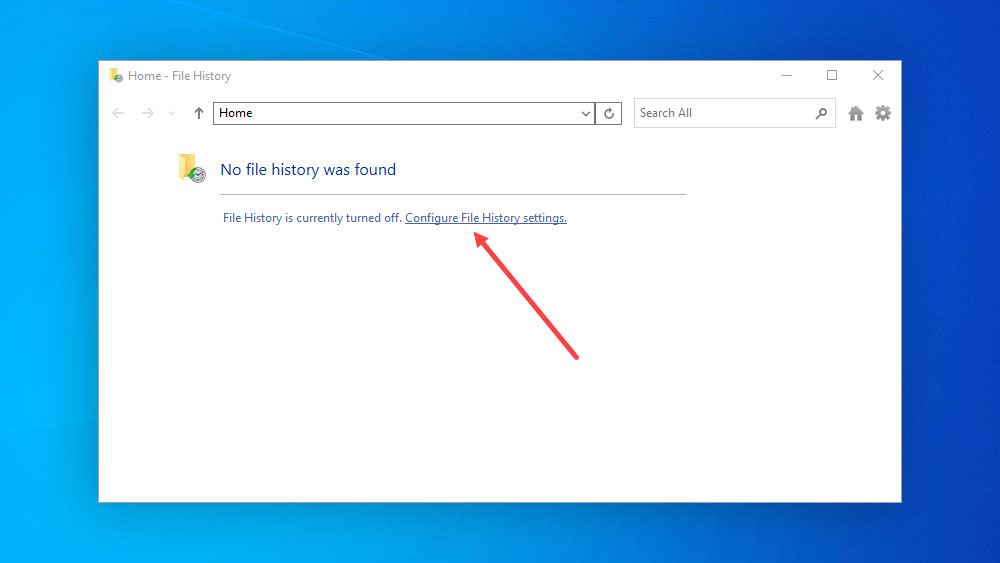Open Configure File History settings link
This screenshot has height=563, width=1000.
485,218
